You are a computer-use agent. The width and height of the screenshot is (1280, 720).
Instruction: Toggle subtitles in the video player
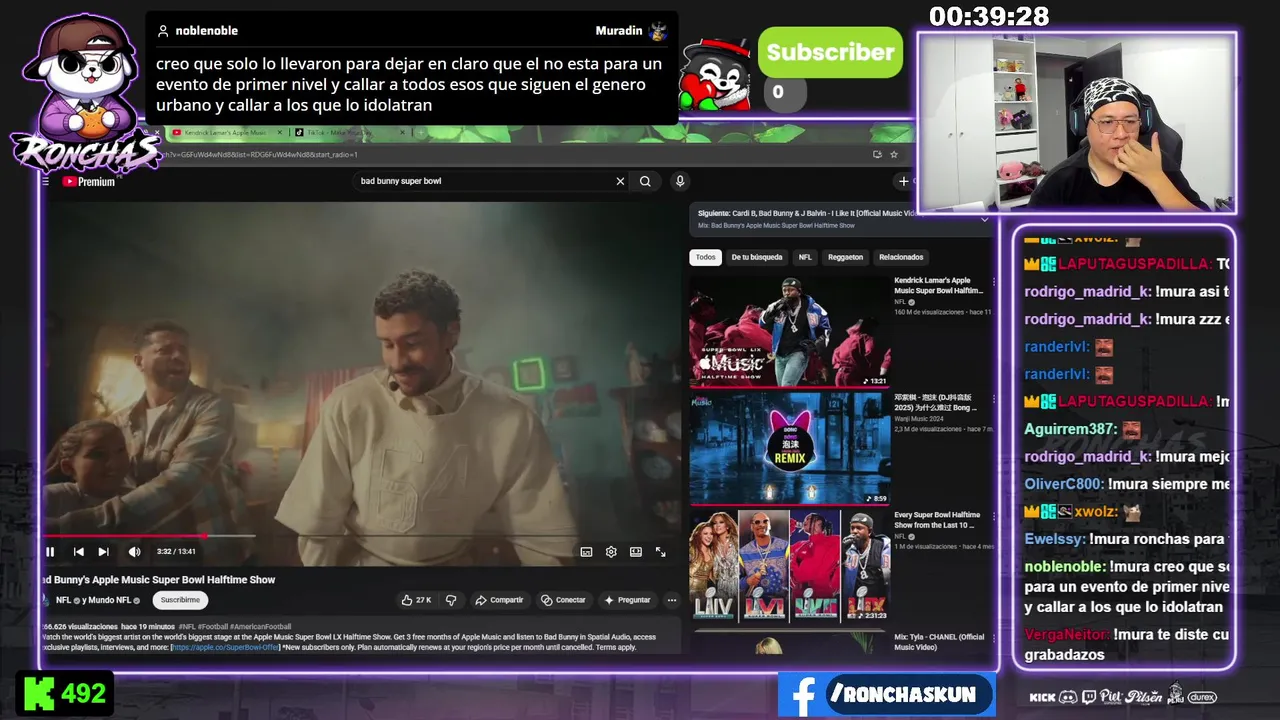586,552
